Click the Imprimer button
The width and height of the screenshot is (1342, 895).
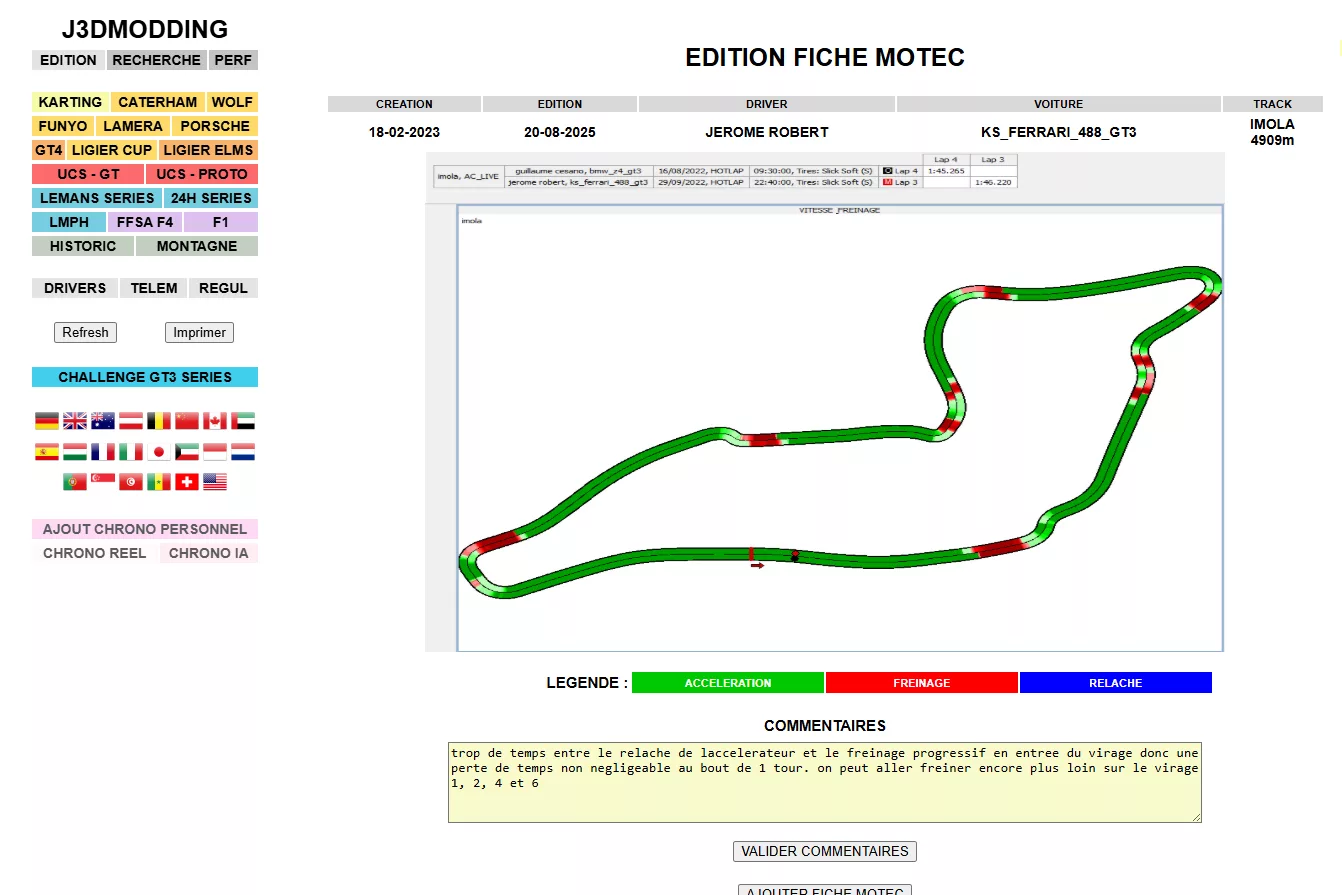(x=199, y=333)
